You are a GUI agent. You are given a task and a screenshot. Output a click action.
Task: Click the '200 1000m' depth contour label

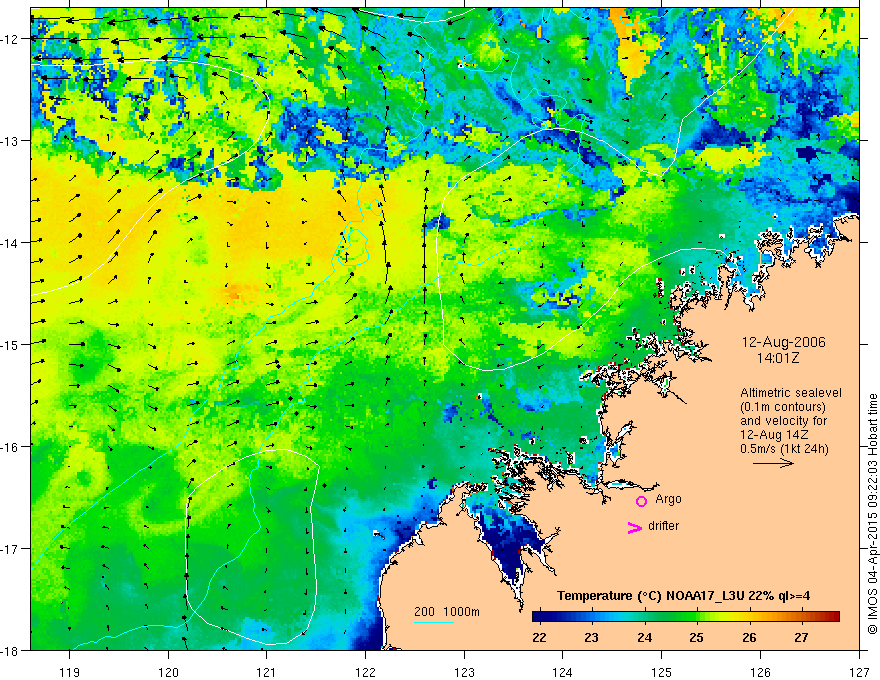pyautogui.click(x=447, y=612)
